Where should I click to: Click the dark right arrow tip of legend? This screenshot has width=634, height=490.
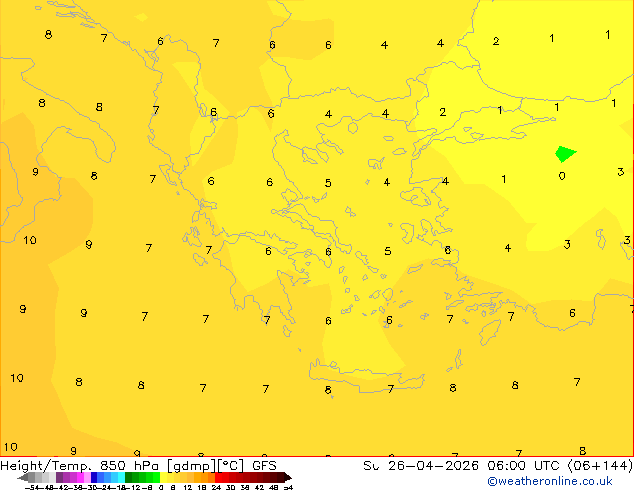pyautogui.click(x=288, y=477)
